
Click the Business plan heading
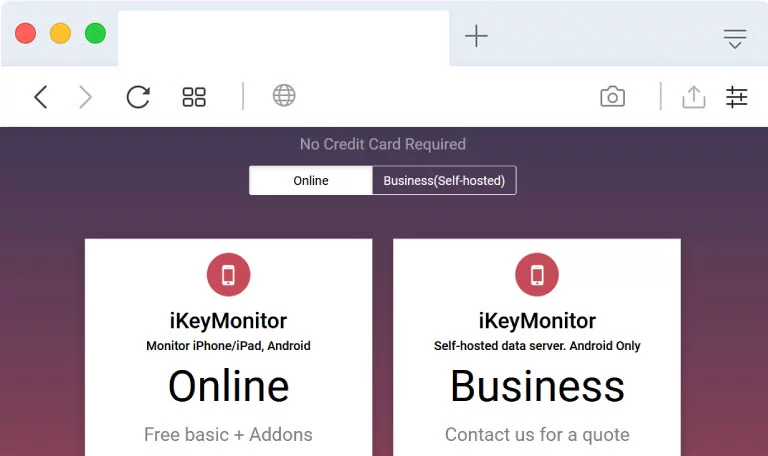coord(537,386)
